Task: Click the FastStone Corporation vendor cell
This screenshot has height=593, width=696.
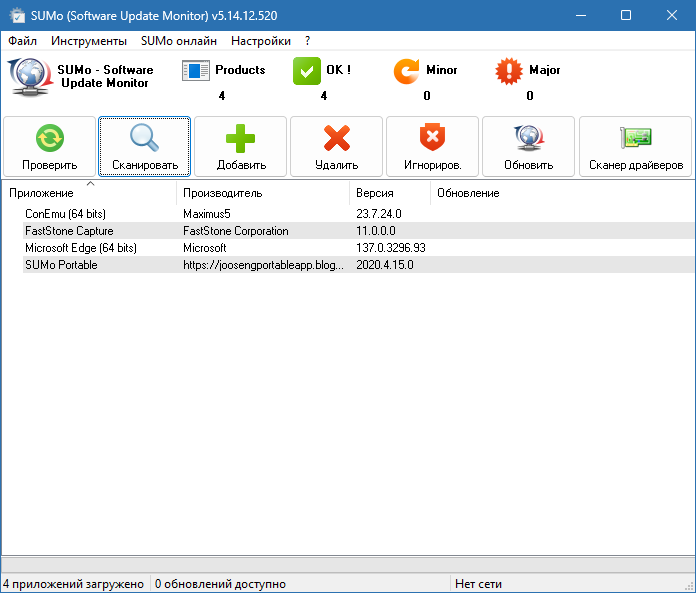Action: pos(236,231)
